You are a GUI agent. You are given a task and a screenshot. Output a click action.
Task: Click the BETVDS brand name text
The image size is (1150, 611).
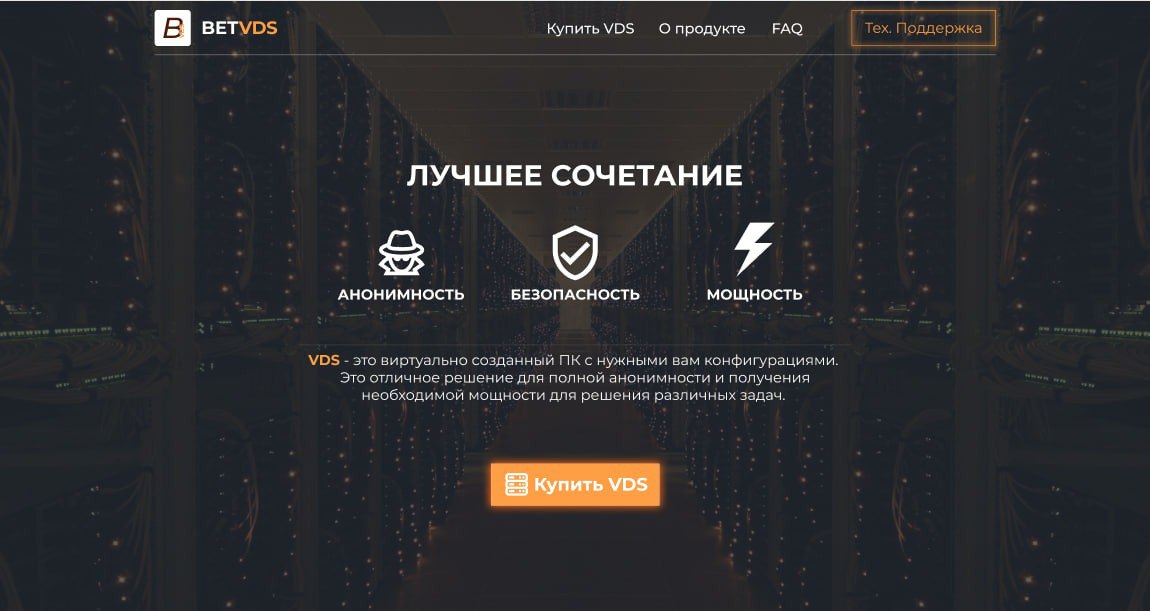(x=239, y=29)
